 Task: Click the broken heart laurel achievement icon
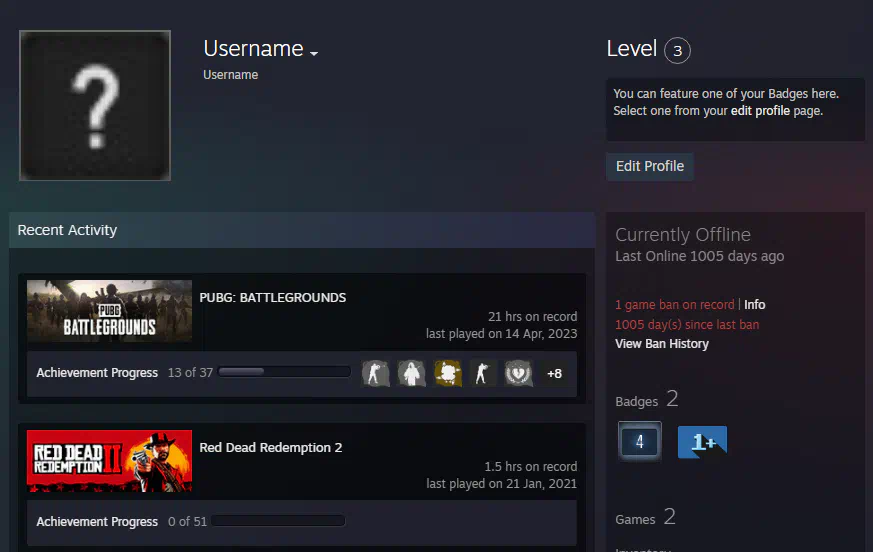click(519, 373)
